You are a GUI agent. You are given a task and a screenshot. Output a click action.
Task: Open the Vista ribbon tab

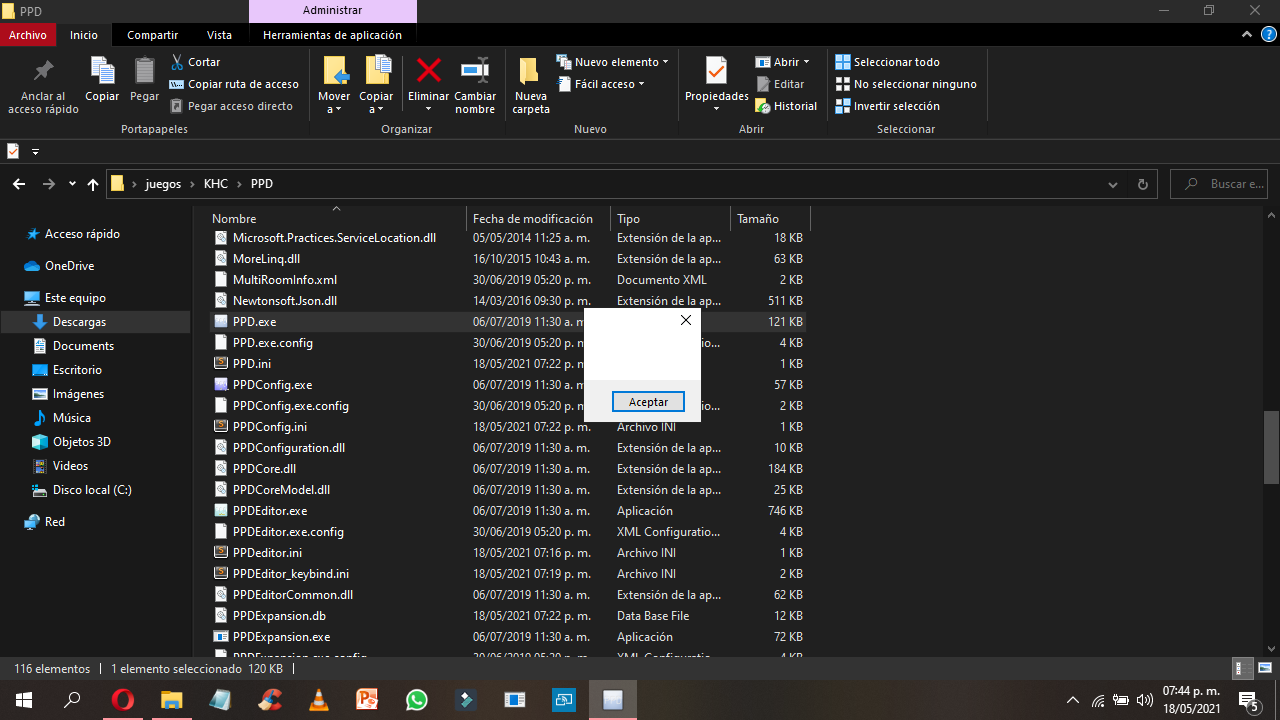tap(219, 35)
